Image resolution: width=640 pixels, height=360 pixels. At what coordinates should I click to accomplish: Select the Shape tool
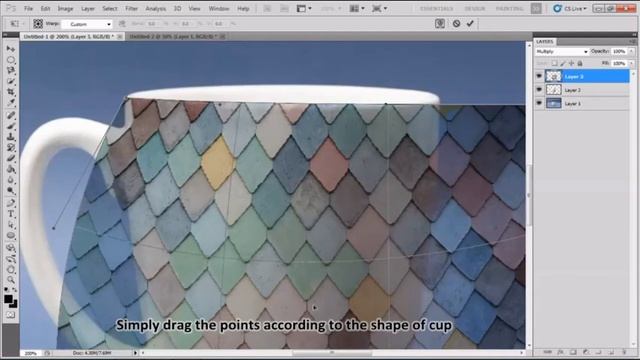click(11, 236)
